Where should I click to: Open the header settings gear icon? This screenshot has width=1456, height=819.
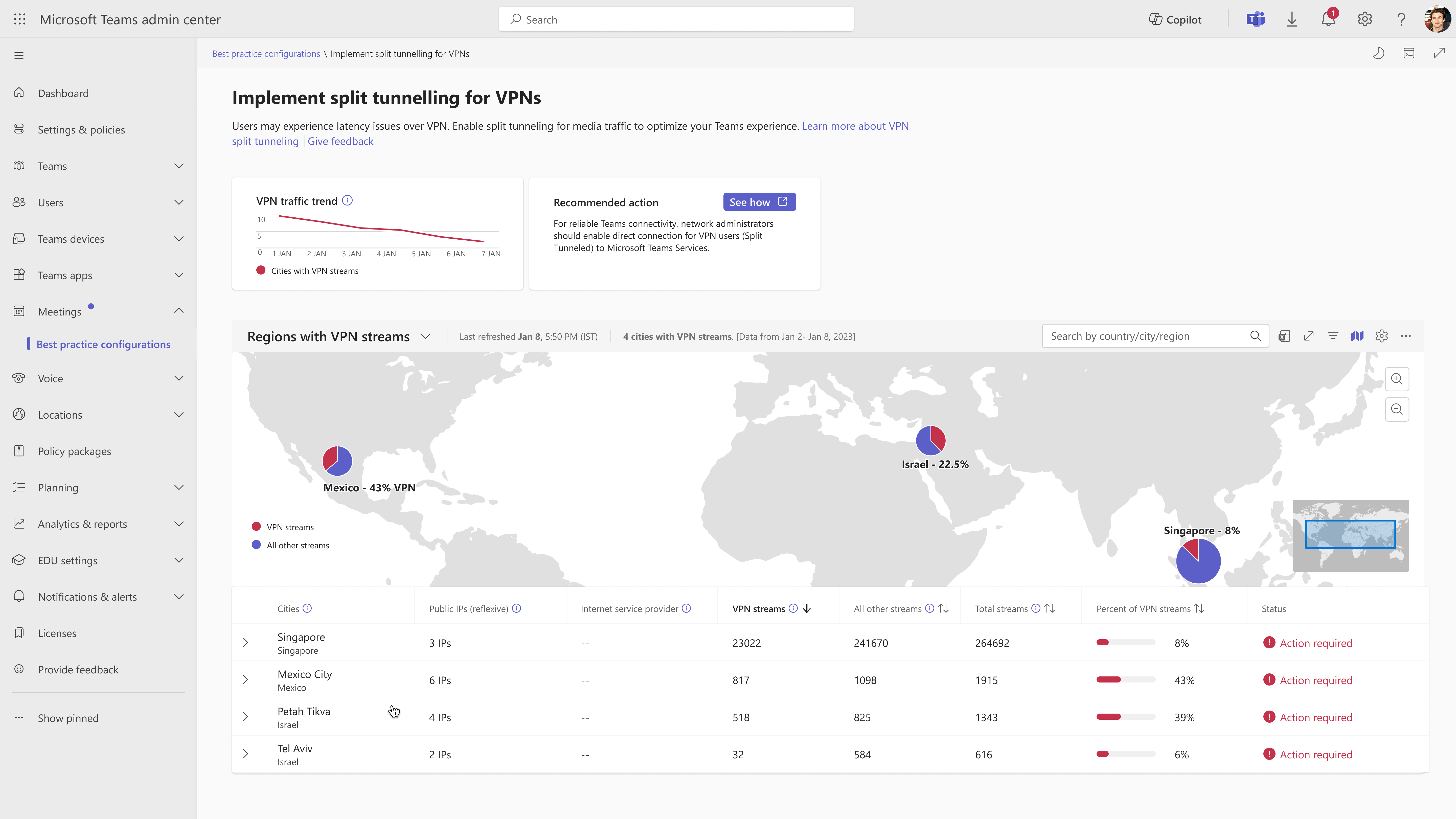click(1365, 19)
